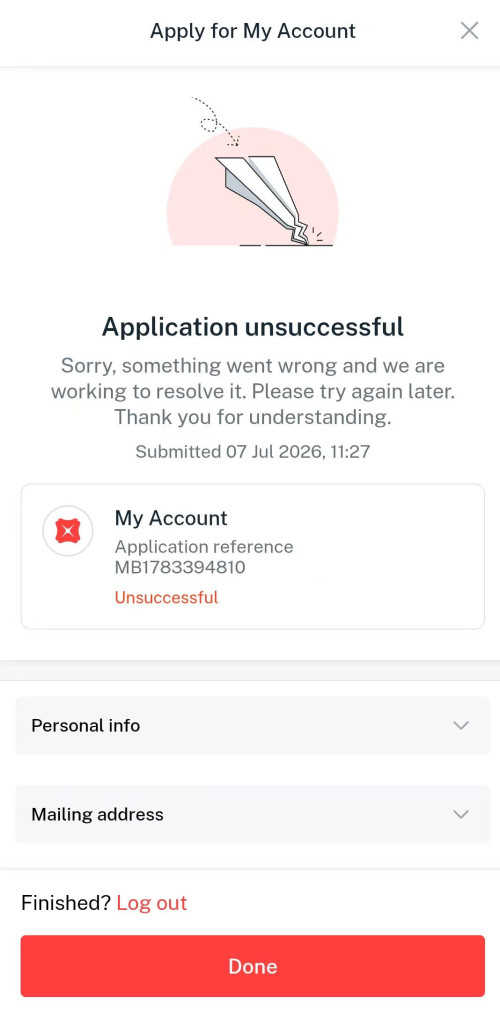Select the My Account application card
Image resolution: width=500 pixels, height=1012 pixels.
click(253, 556)
